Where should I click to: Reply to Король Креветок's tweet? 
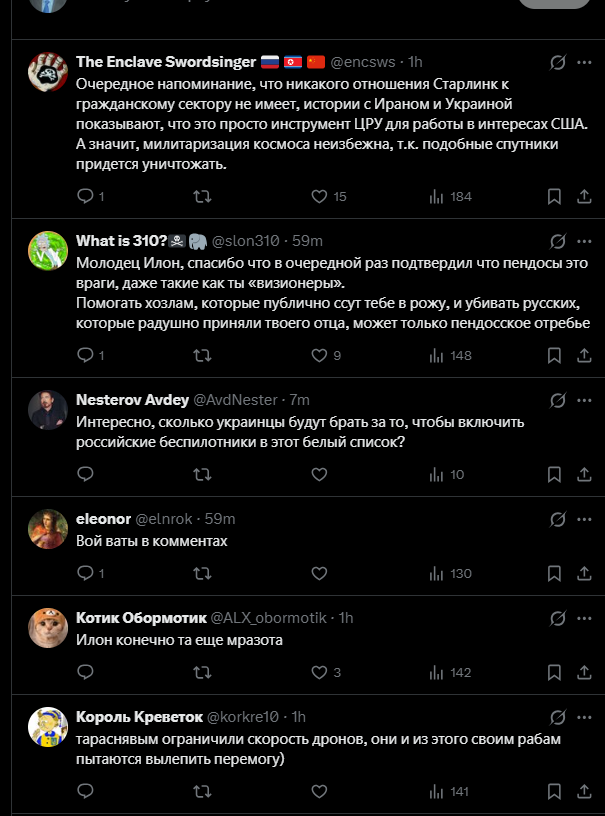(x=85, y=791)
